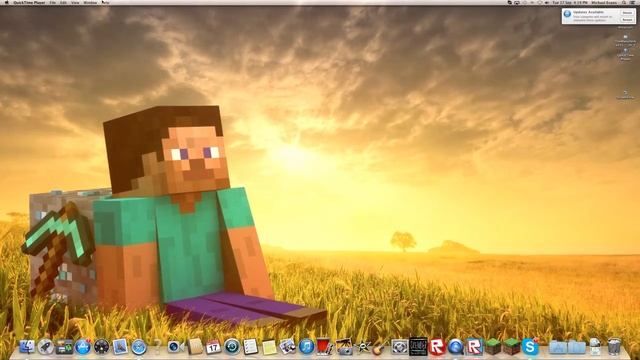This screenshot has height=360, width=640.
Task: Open FaceTime camera icon in Dock
Action: coord(176,347)
